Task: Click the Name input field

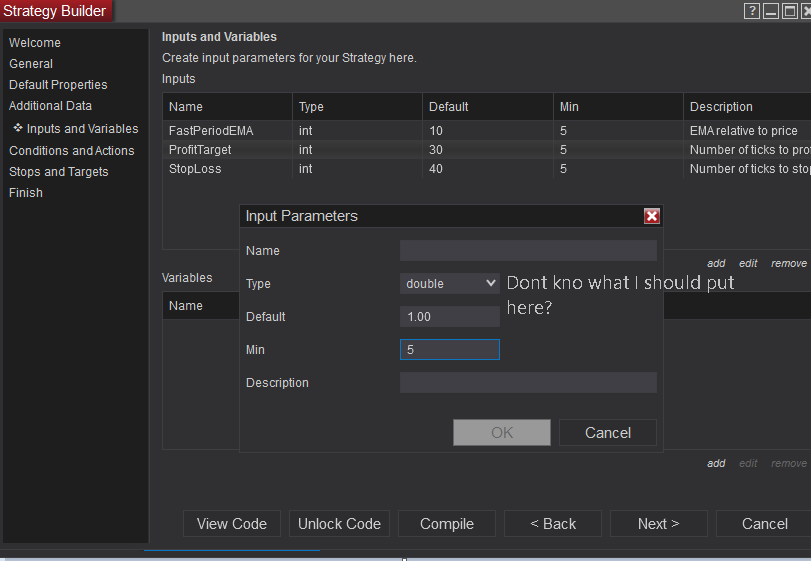Action: (x=528, y=250)
